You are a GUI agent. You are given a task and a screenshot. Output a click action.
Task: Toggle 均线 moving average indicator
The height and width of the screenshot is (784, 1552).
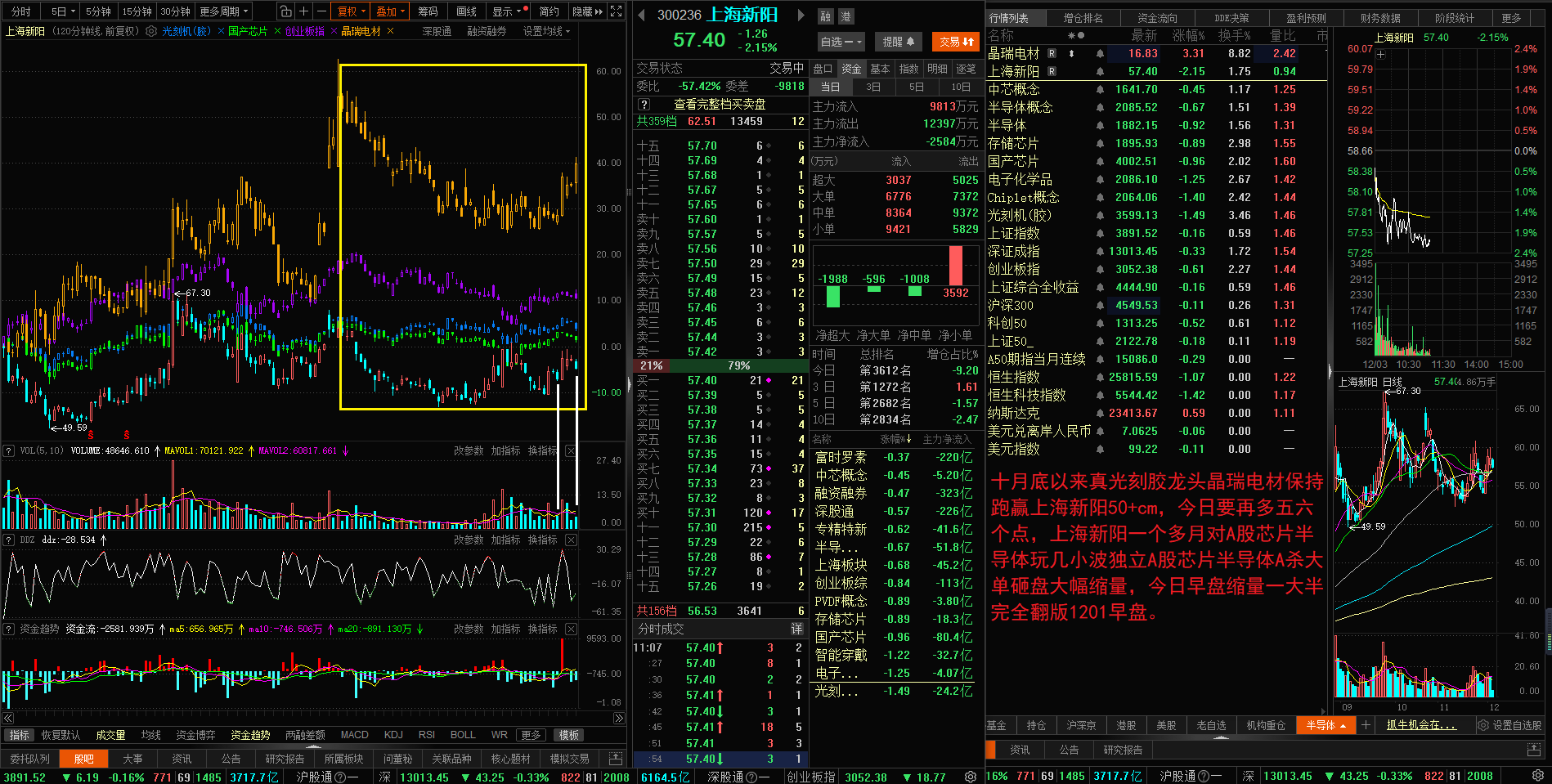pyautogui.click(x=151, y=735)
